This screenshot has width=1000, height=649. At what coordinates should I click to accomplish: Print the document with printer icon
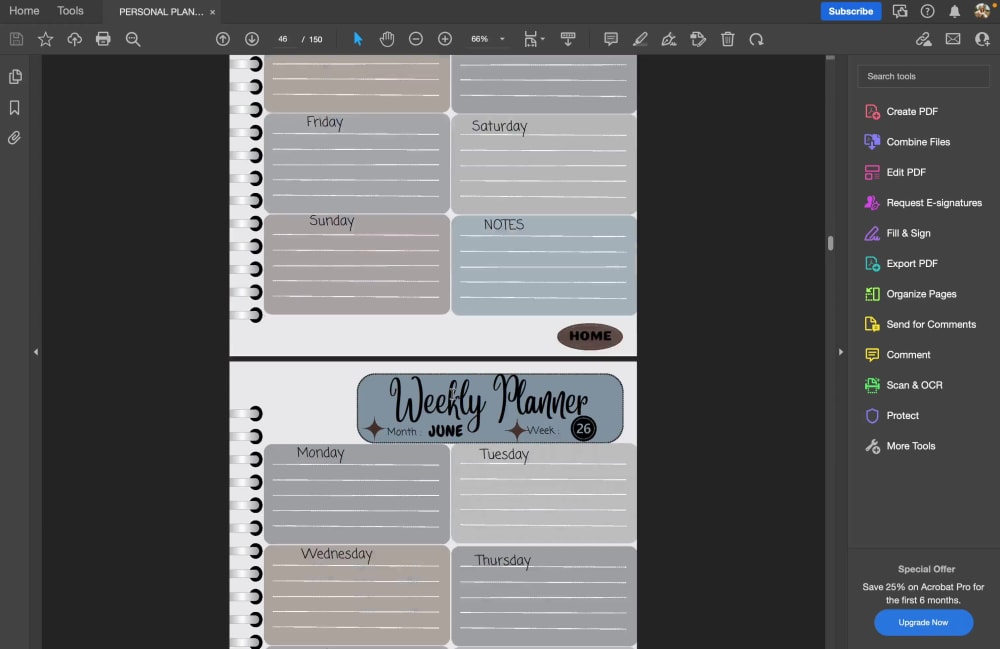click(x=103, y=40)
